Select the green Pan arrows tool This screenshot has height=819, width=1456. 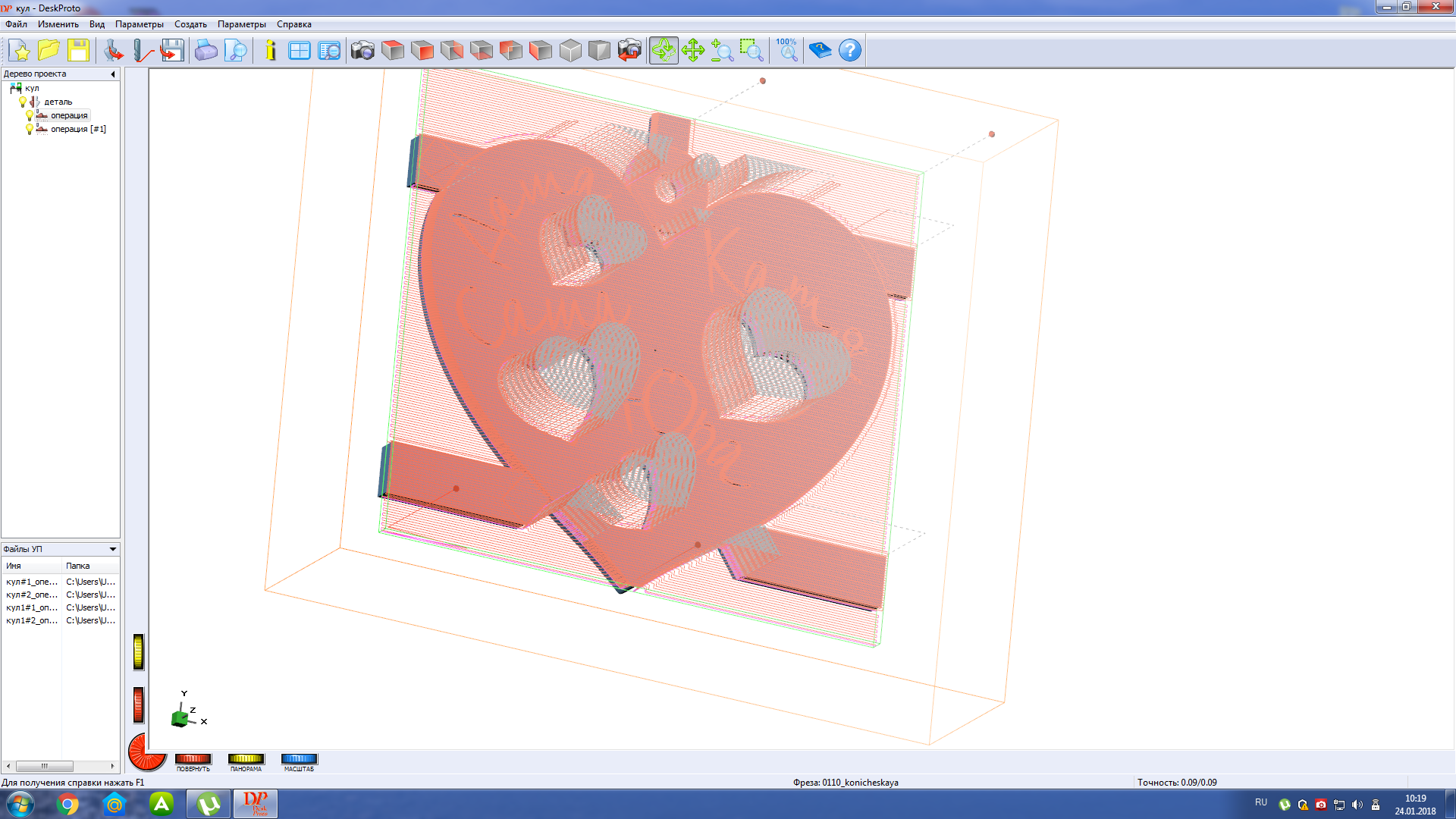[x=692, y=51]
